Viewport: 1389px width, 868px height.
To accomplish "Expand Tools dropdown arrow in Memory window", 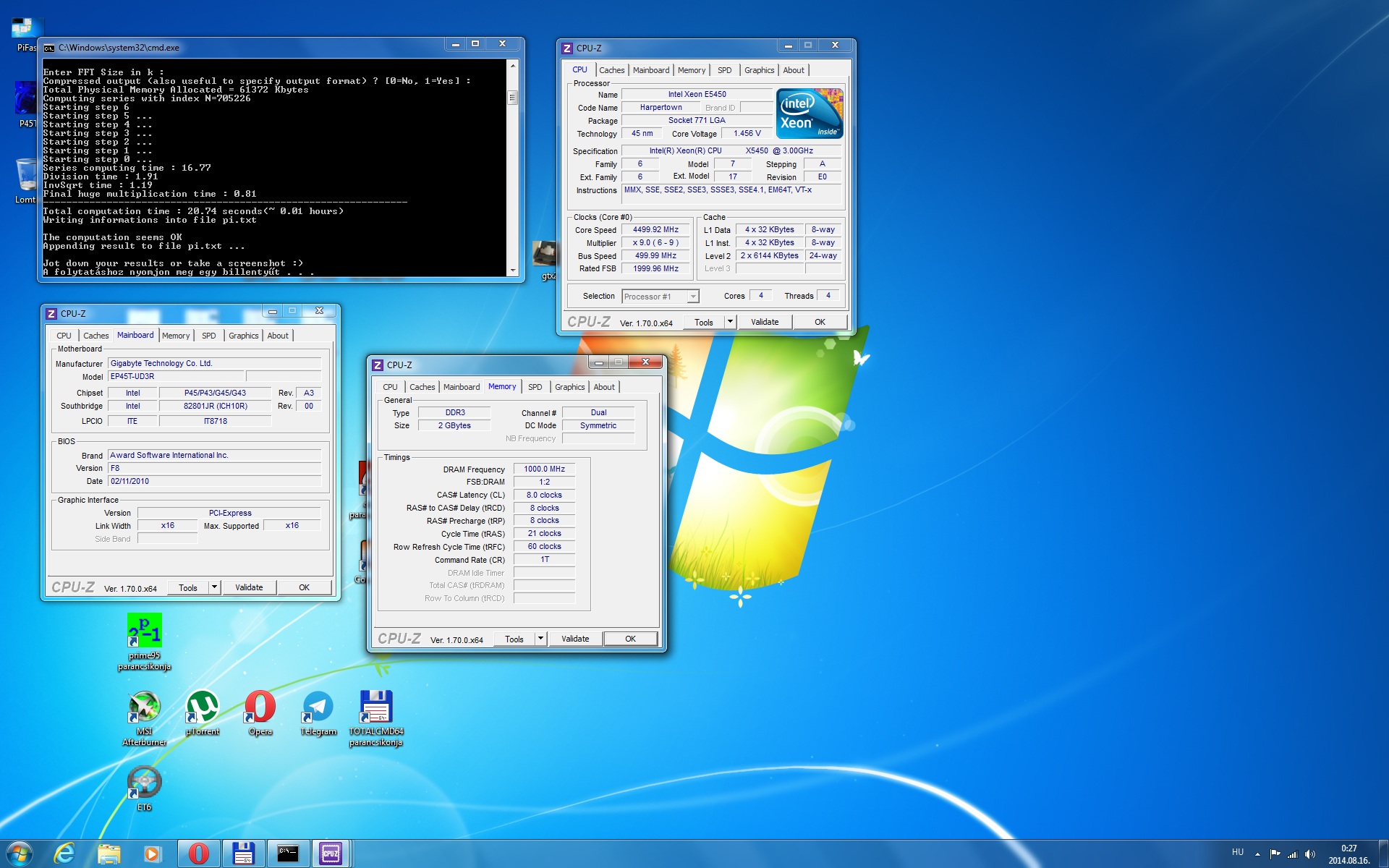I will click(x=540, y=639).
